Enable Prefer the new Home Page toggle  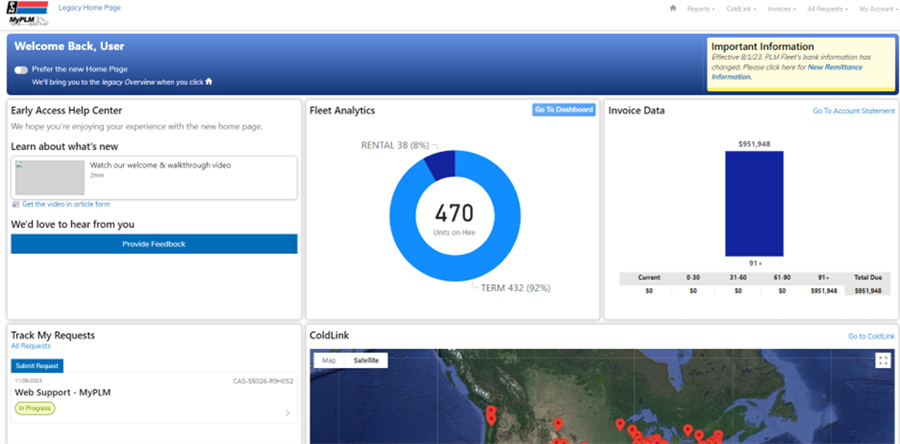(21, 69)
